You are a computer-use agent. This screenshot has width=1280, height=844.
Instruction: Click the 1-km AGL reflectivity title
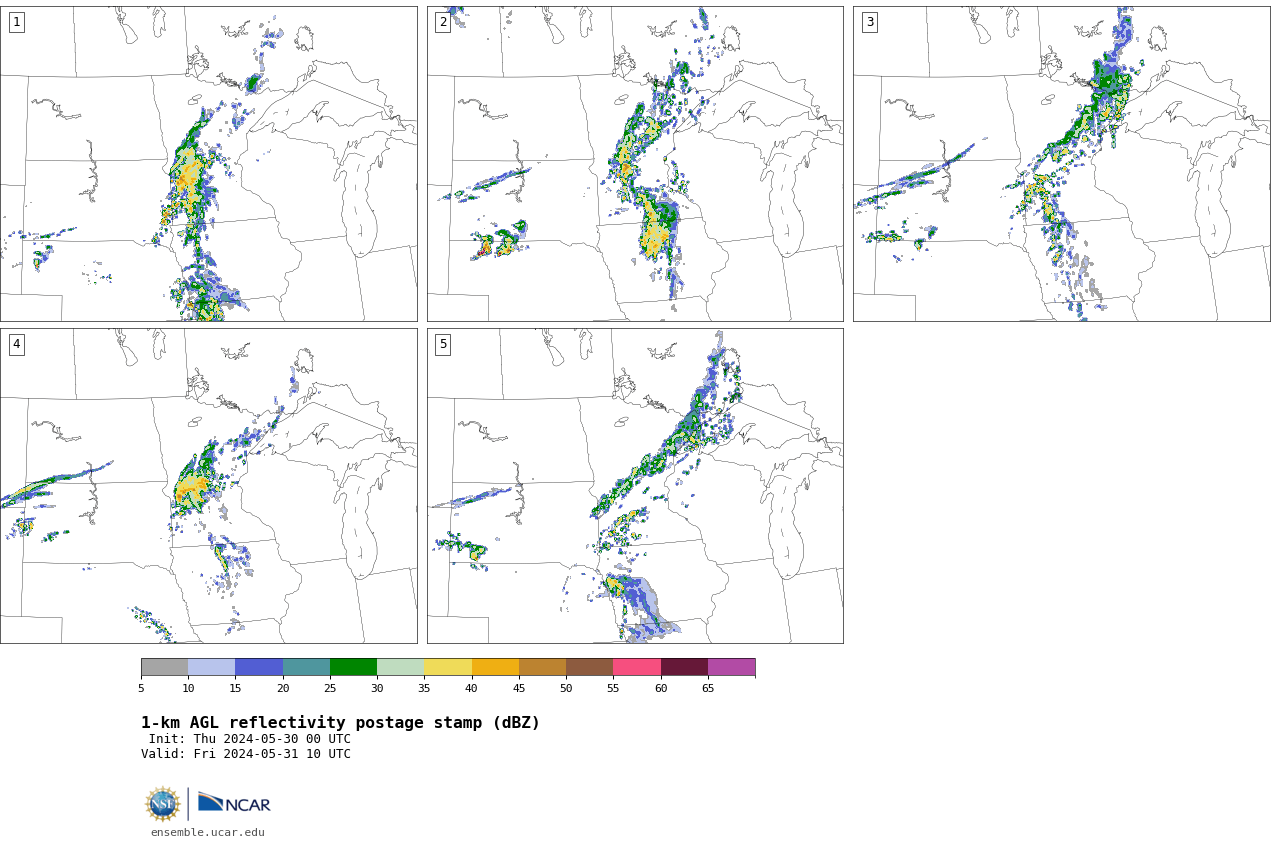tap(340, 722)
